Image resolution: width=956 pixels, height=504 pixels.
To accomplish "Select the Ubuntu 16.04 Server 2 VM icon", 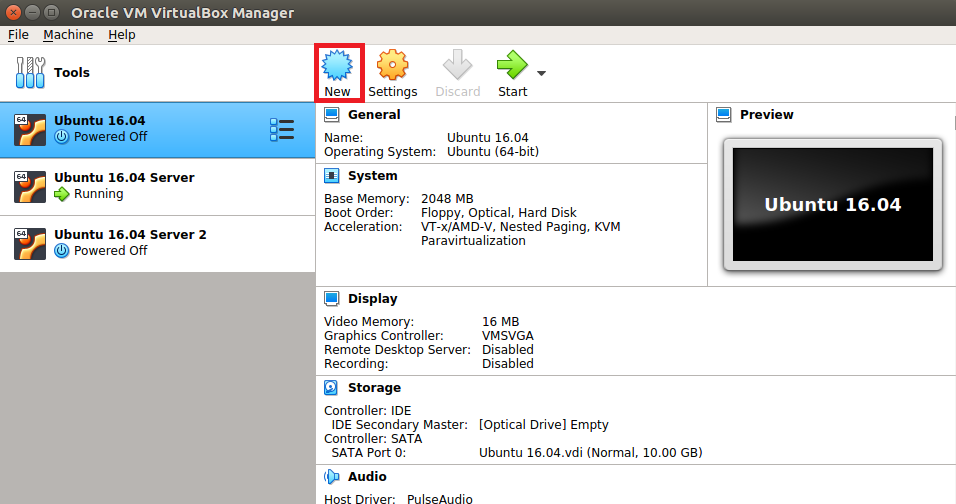I will (30, 243).
